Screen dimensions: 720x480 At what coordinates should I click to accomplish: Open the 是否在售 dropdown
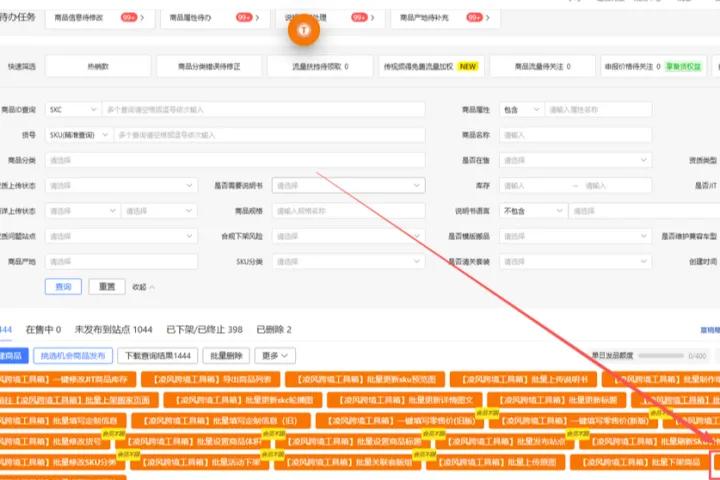coord(575,160)
